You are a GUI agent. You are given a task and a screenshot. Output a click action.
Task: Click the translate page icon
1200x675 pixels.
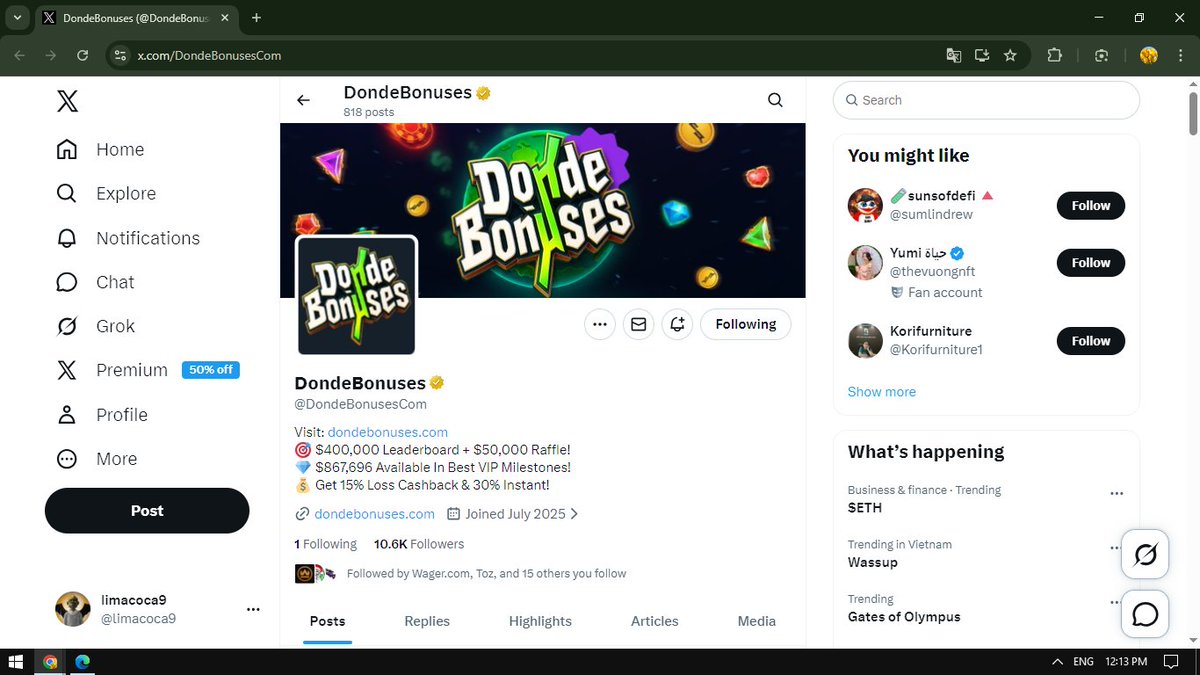pos(954,56)
